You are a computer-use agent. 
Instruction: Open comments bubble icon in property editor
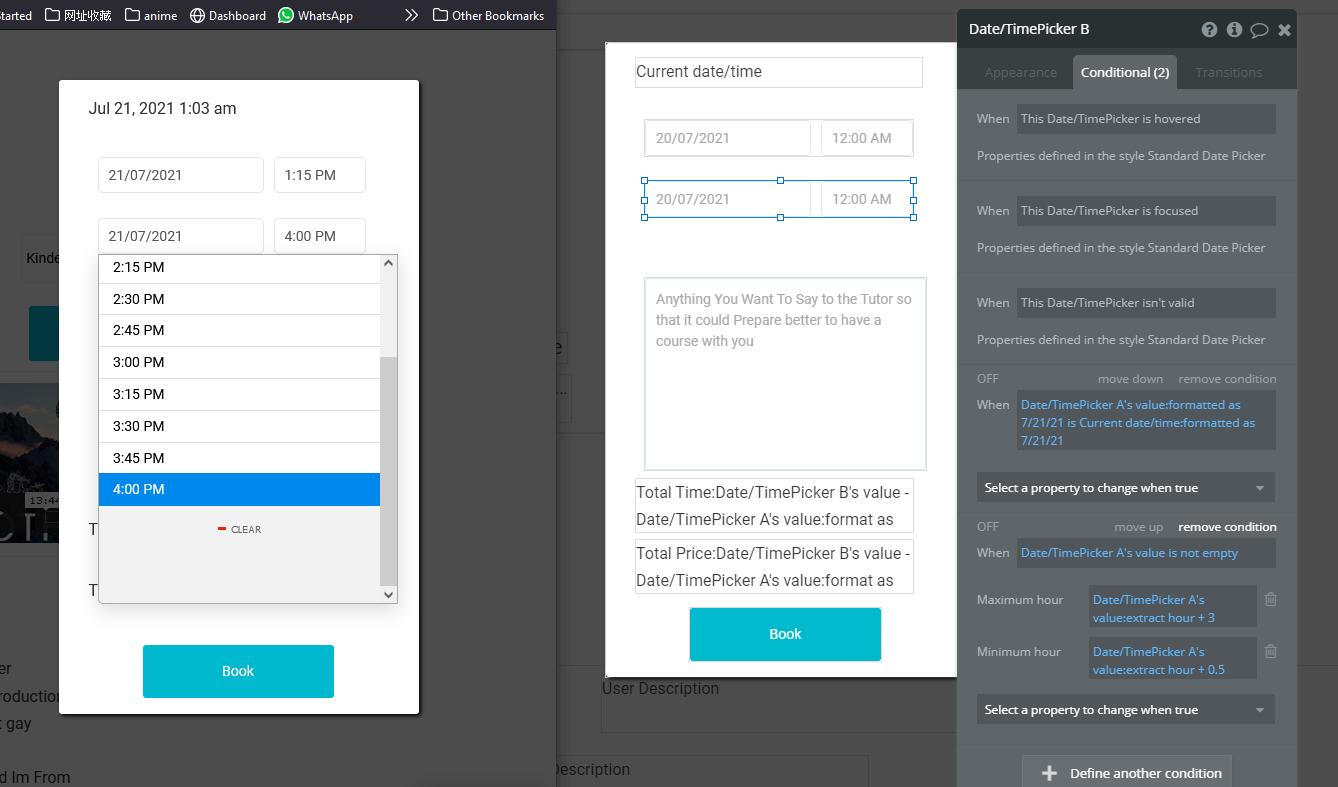click(x=1259, y=30)
